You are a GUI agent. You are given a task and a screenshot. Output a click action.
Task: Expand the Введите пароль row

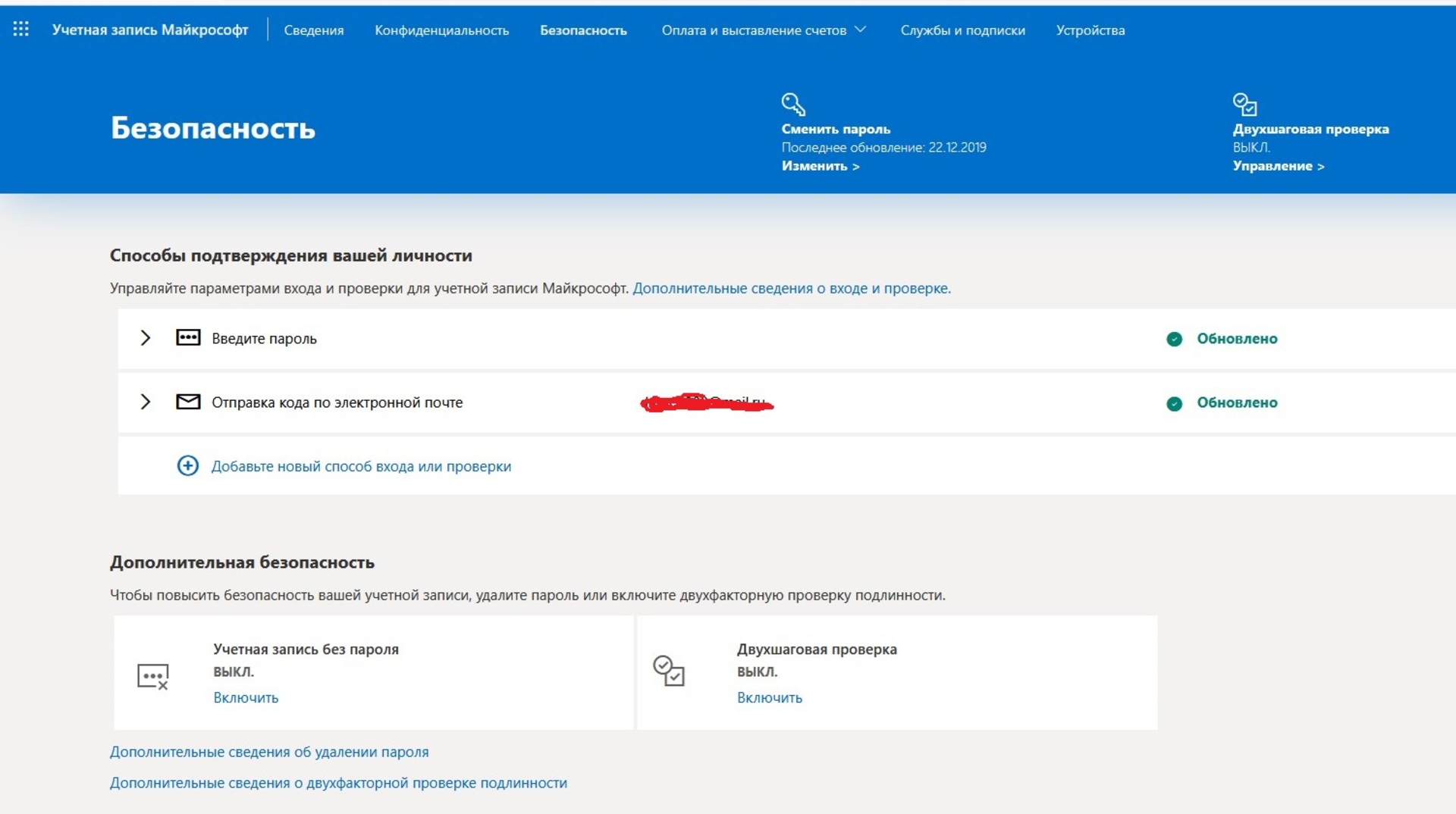pyautogui.click(x=146, y=337)
